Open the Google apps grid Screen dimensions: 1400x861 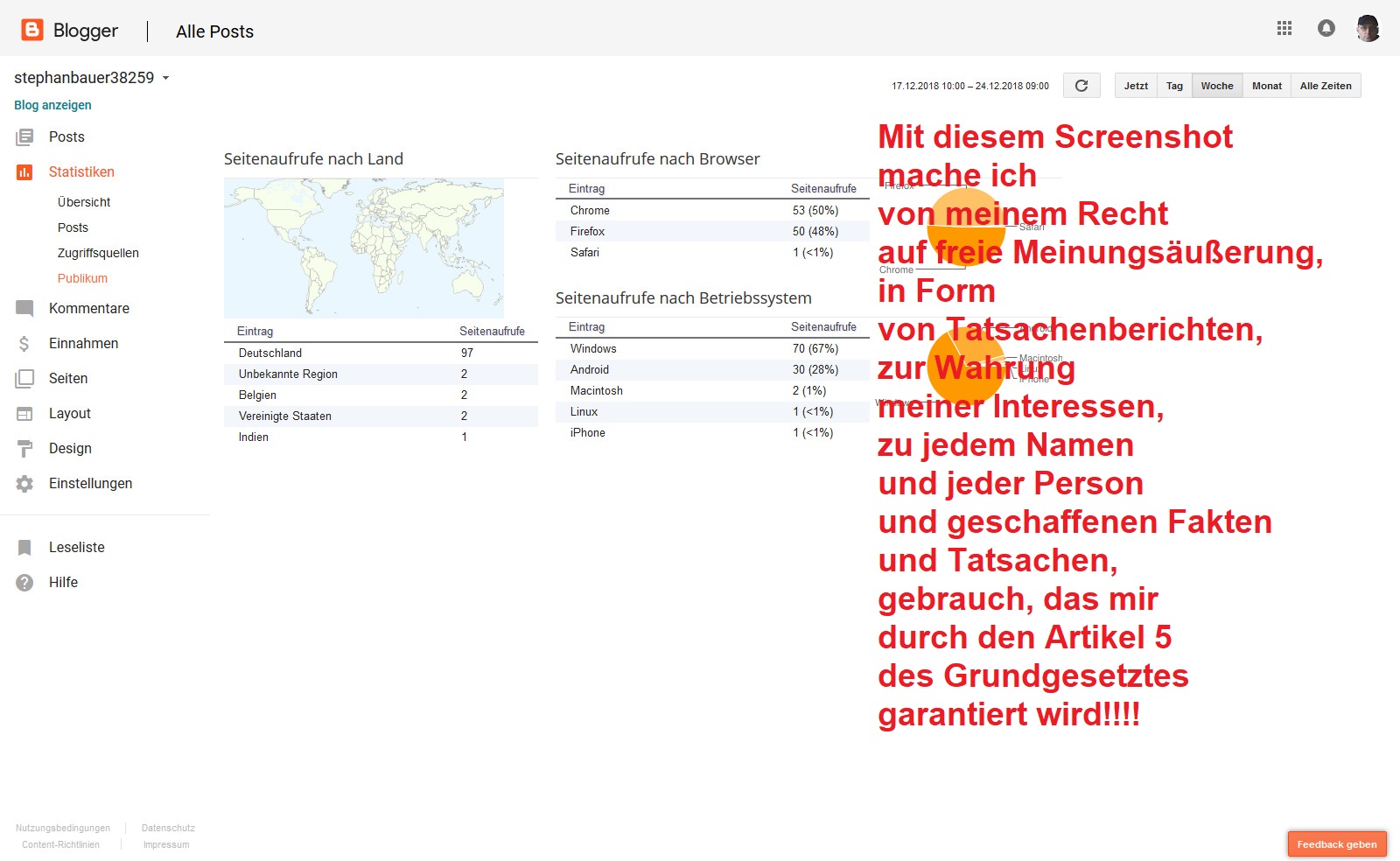coord(1284,29)
